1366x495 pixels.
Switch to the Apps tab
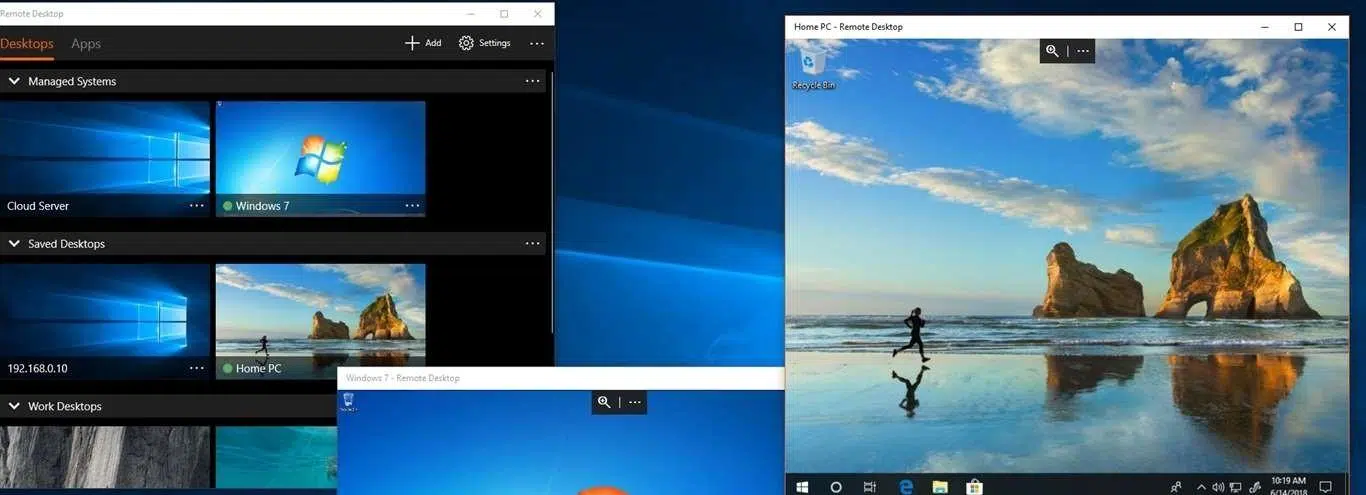point(86,44)
